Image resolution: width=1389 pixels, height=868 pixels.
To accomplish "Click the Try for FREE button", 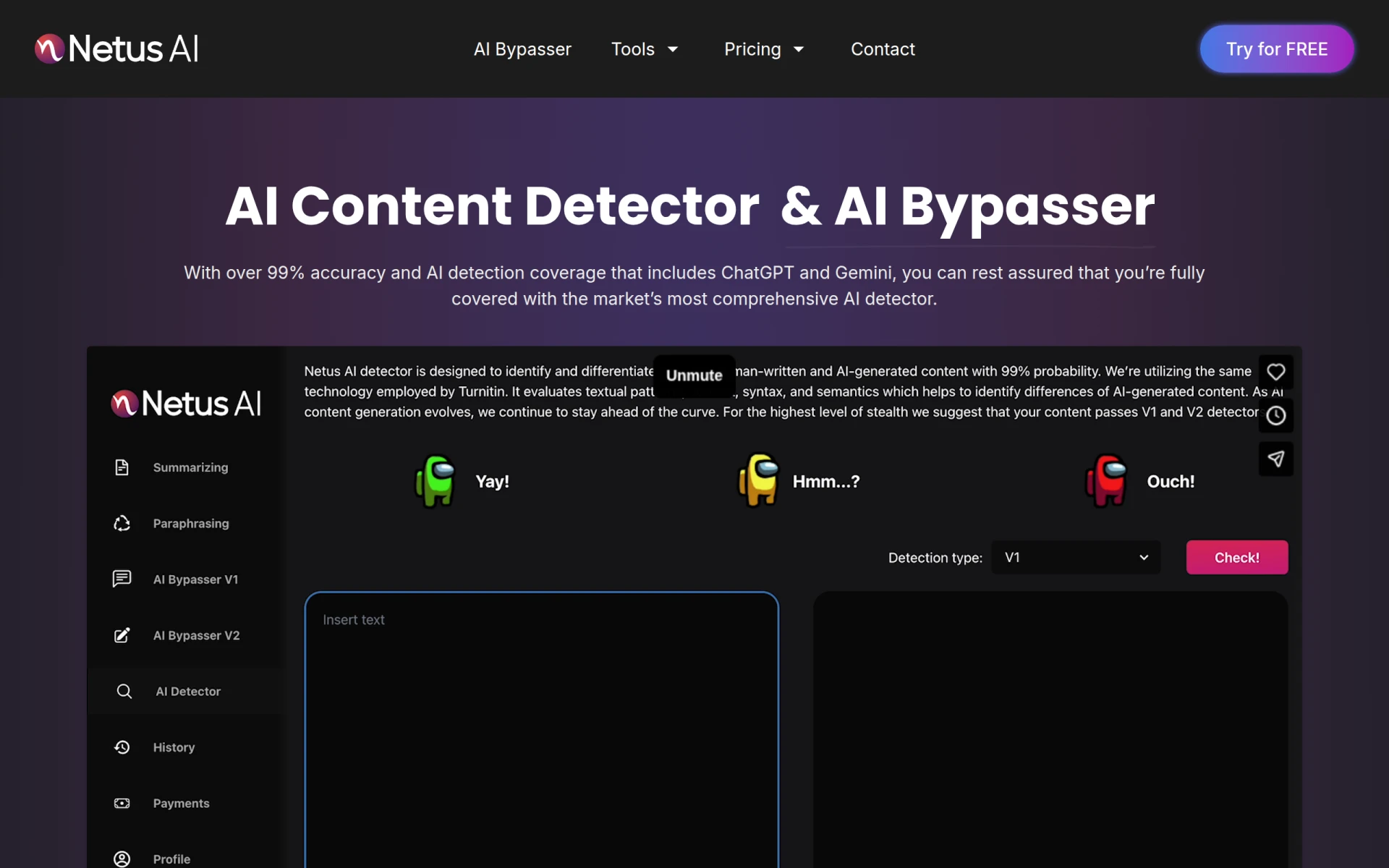I will tap(1277, 49).
